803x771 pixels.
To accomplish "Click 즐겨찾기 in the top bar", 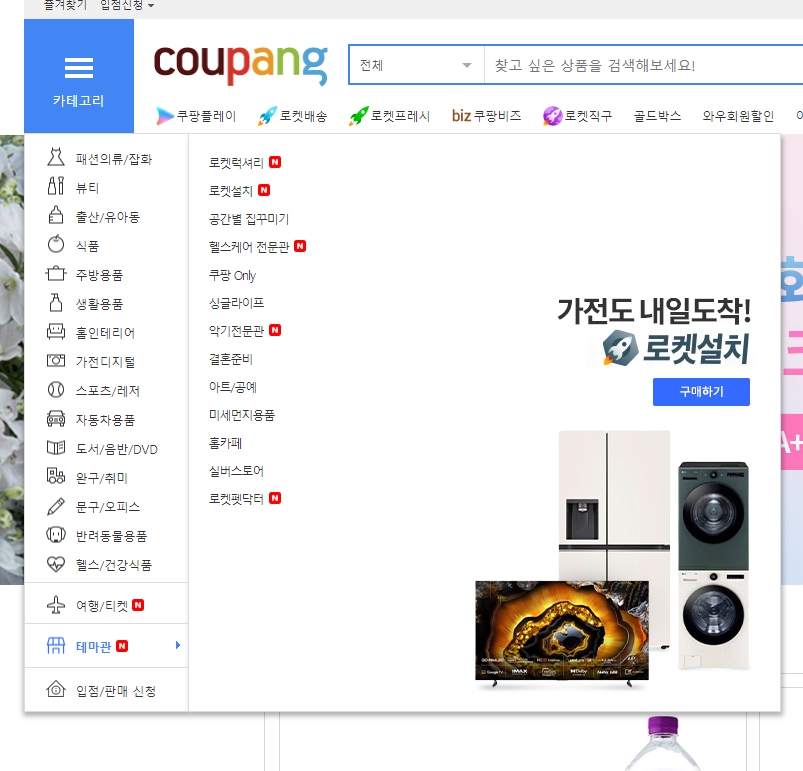I will 65,5.
